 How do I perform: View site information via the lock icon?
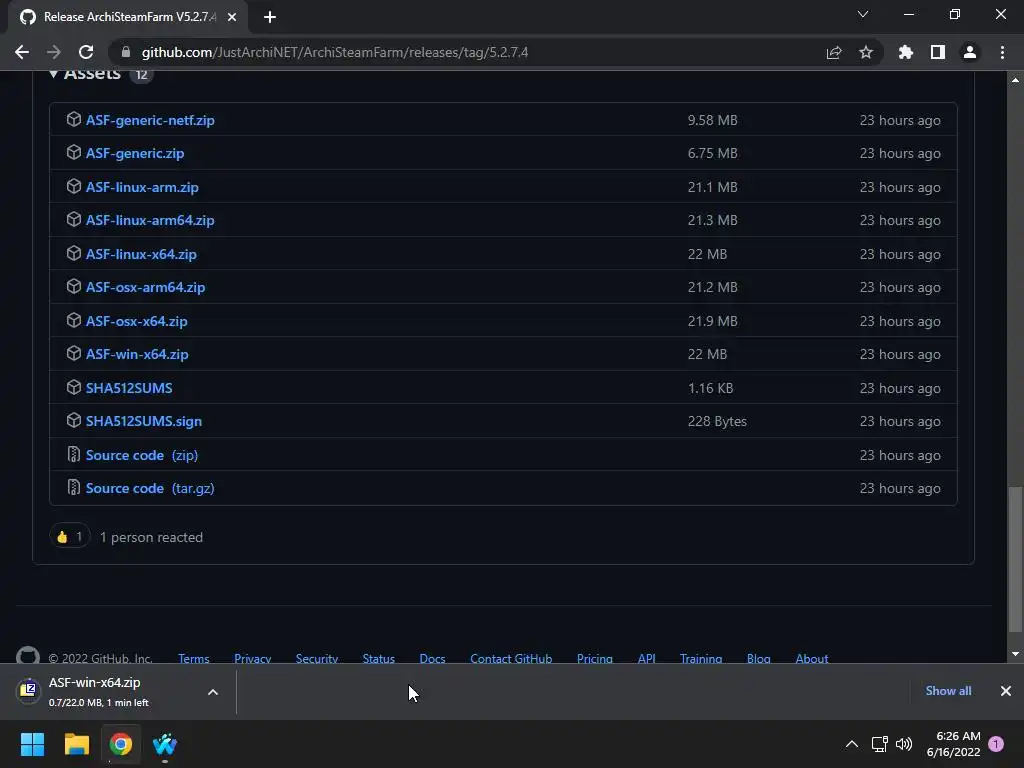click(126, 52)
